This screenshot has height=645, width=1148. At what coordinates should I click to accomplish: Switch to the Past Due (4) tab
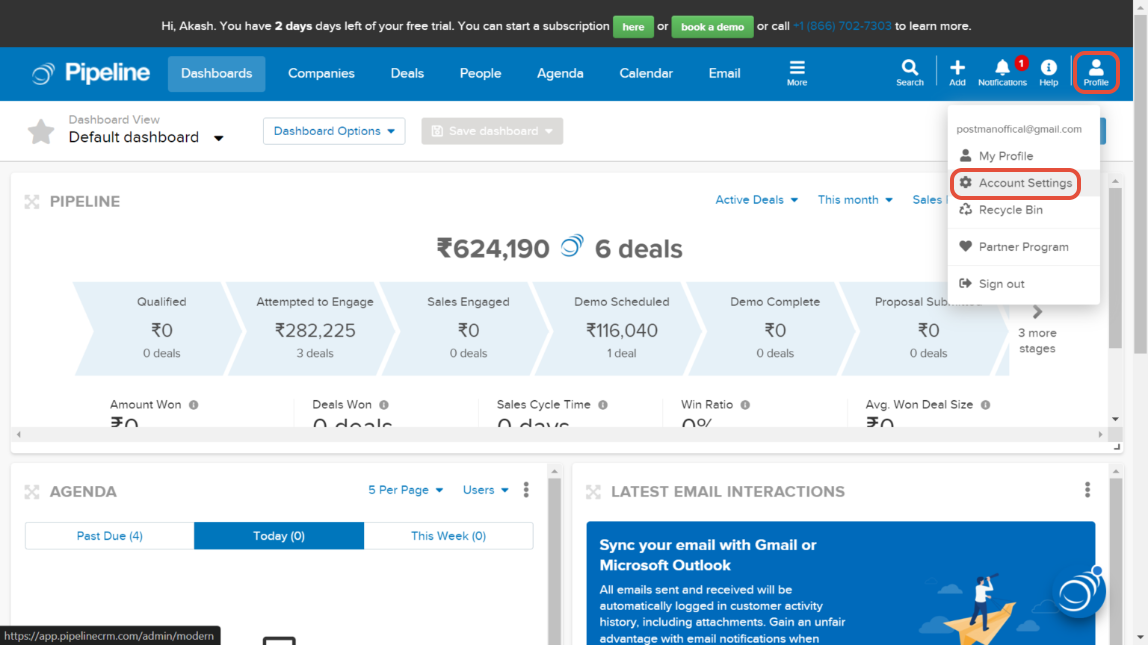[110, 536]
